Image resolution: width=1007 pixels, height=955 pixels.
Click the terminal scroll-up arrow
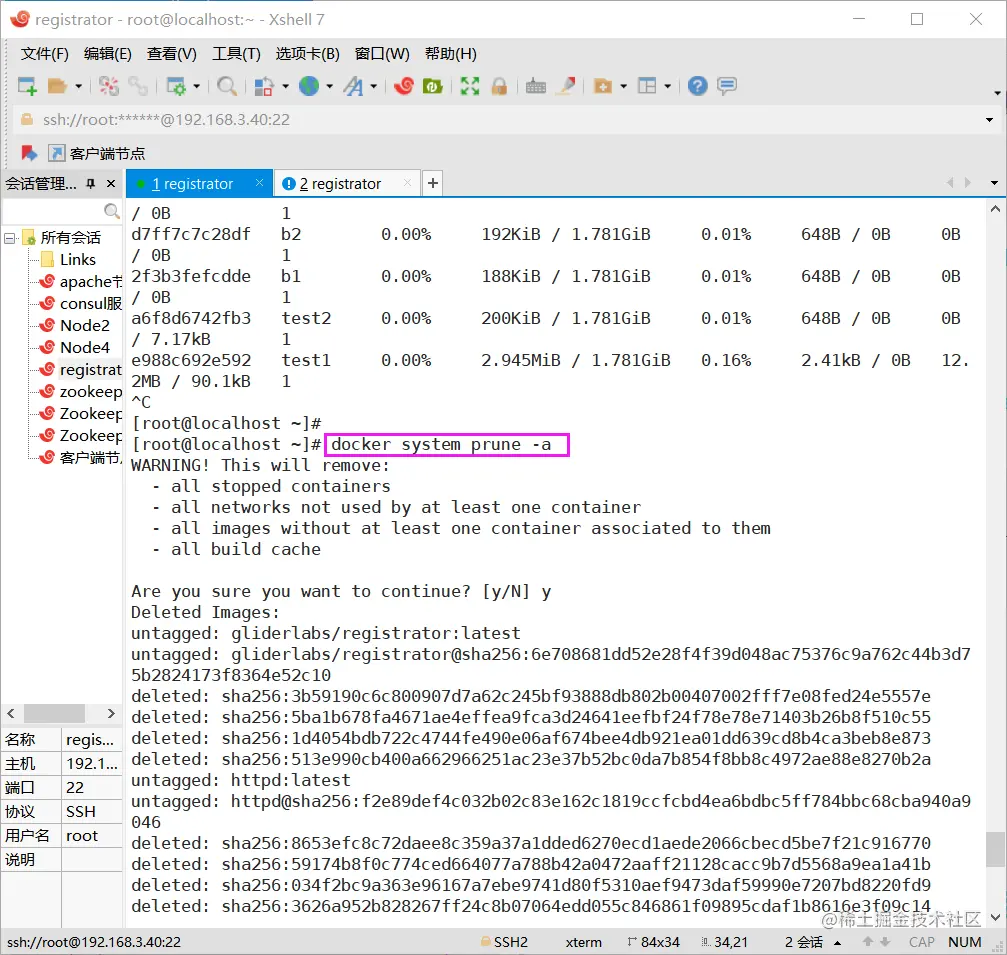995,209
